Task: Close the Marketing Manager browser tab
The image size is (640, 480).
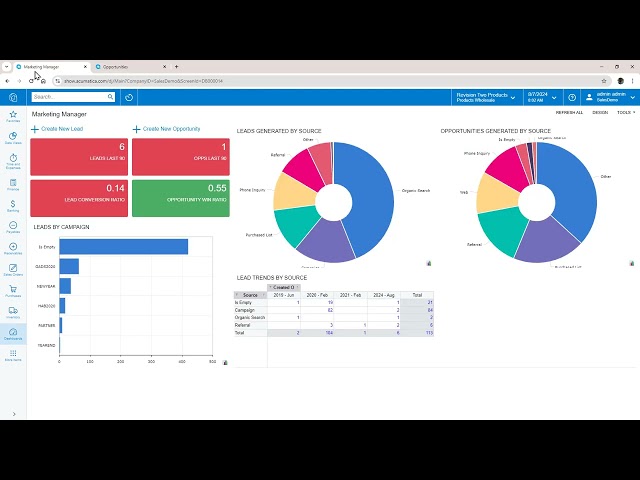Action: tap(85, 67)
